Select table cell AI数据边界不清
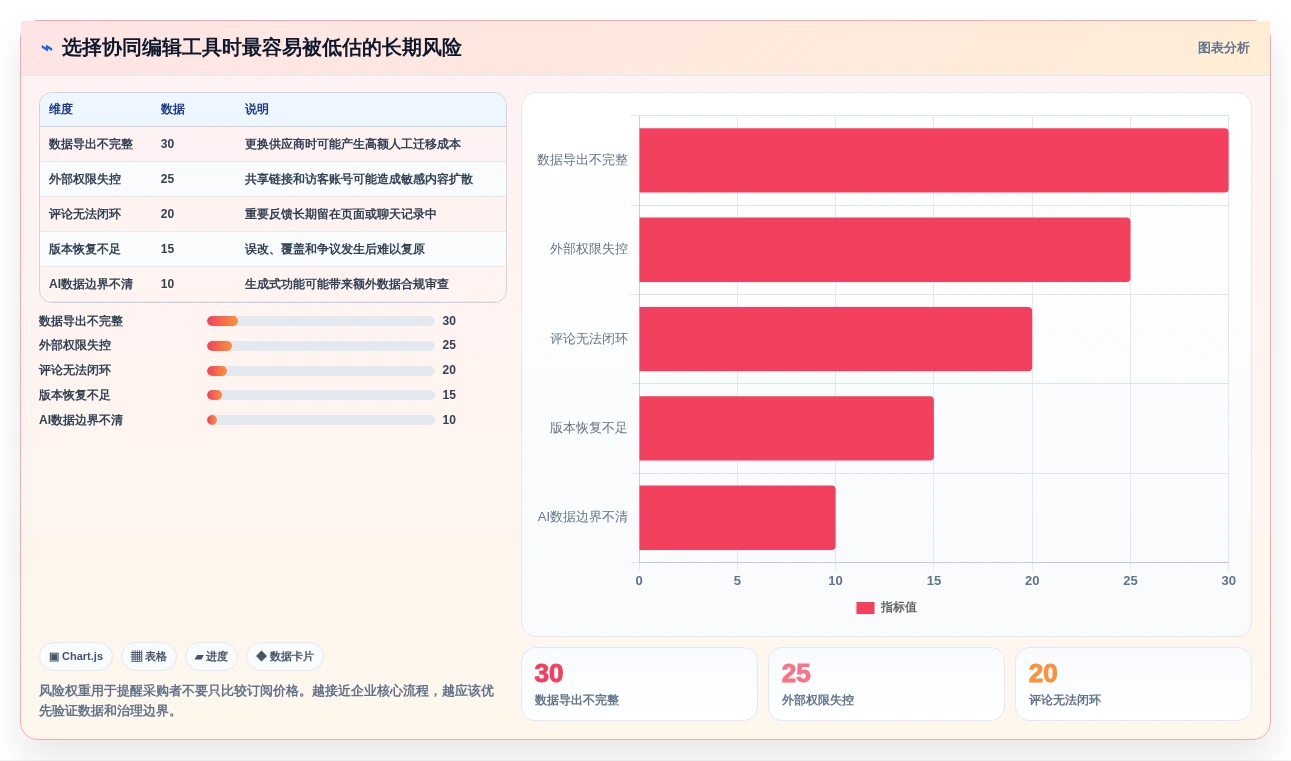 tap(91, 284)
